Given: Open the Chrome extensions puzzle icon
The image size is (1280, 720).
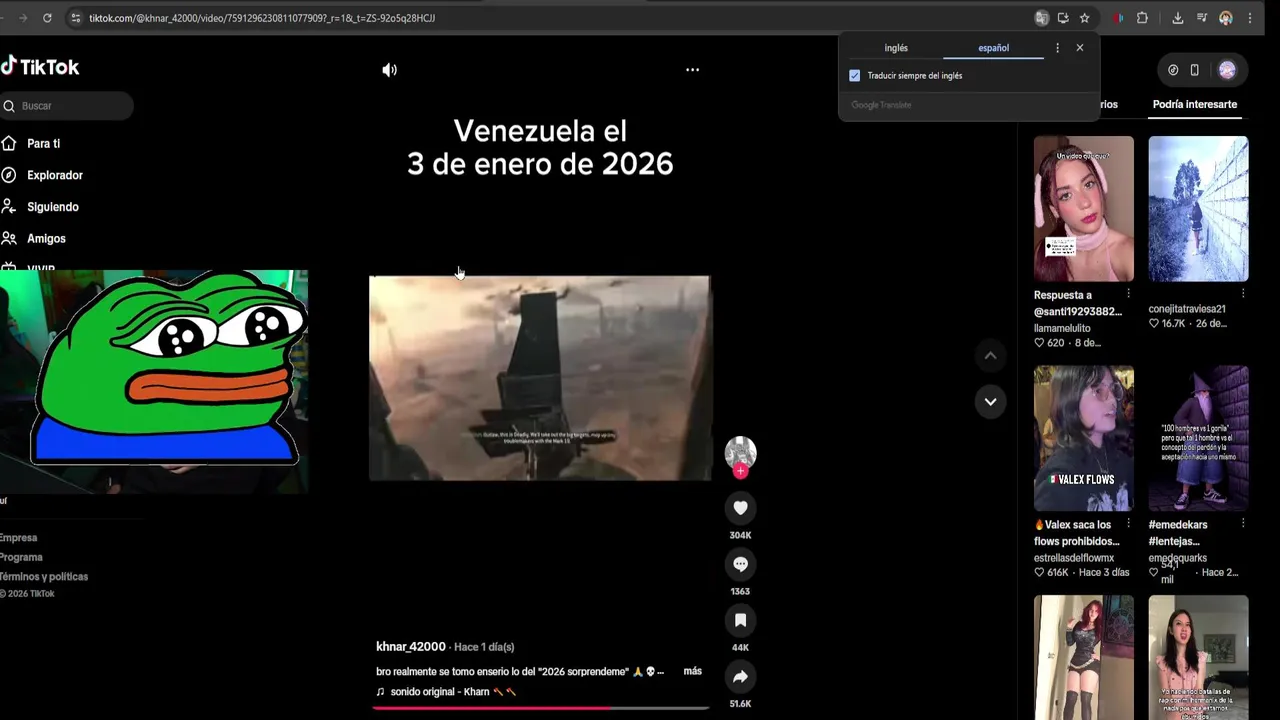Looking at the screenshot, I should pos(1142,18).
